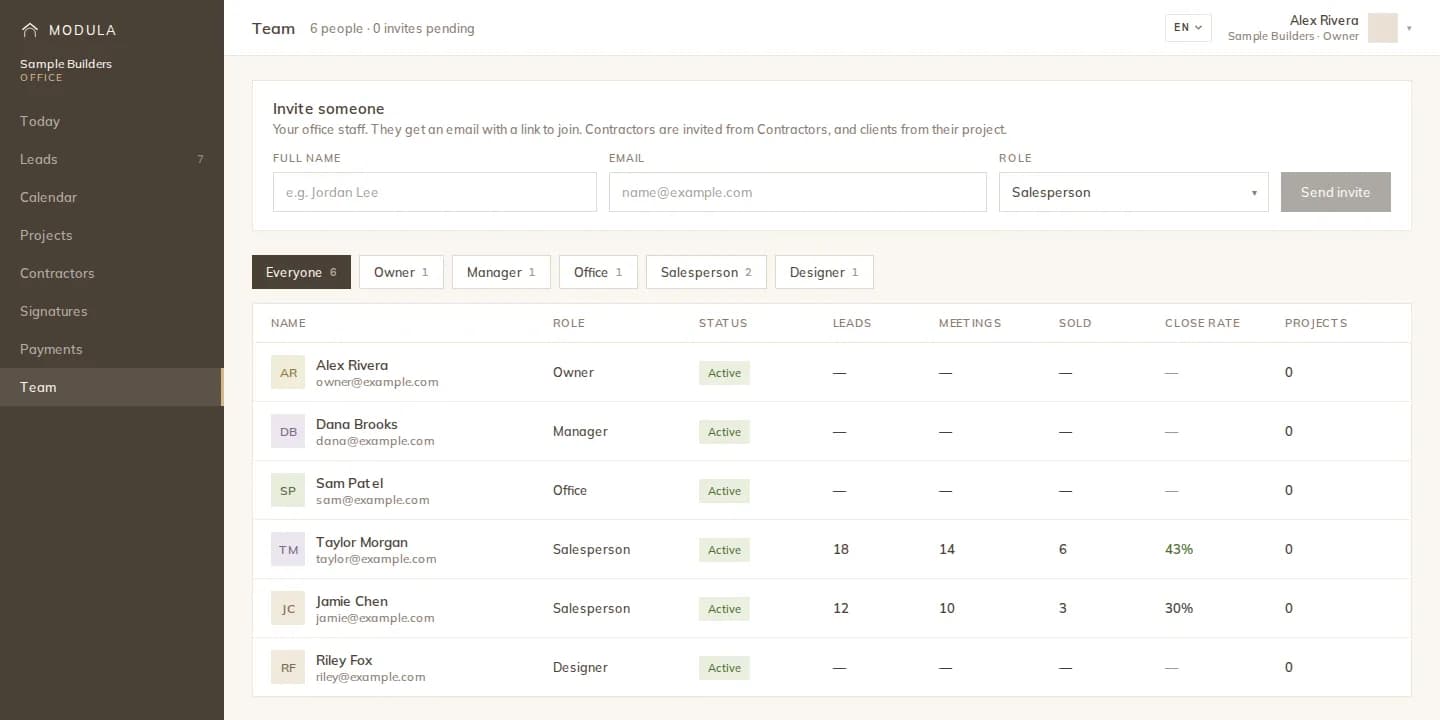Click Jamie Chen's JC avatar badge

pos(288,608)
